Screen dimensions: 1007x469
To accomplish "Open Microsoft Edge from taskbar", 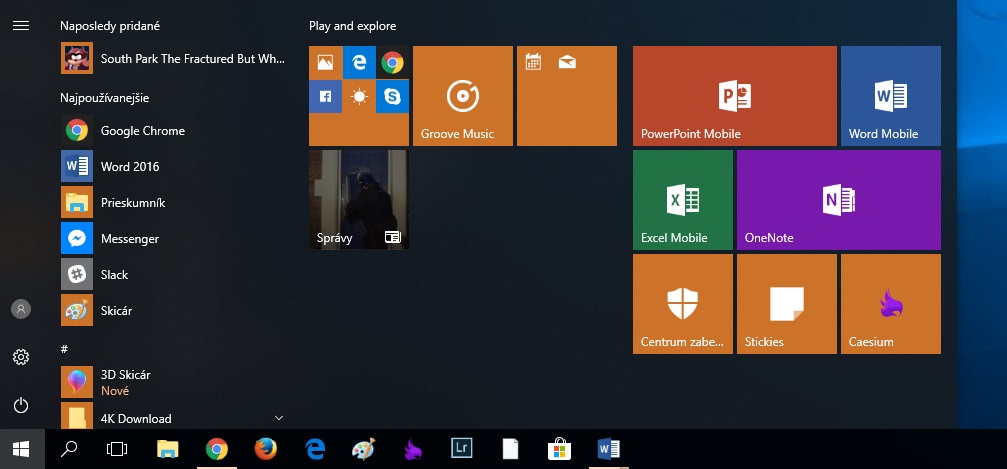I will [315, 449].
